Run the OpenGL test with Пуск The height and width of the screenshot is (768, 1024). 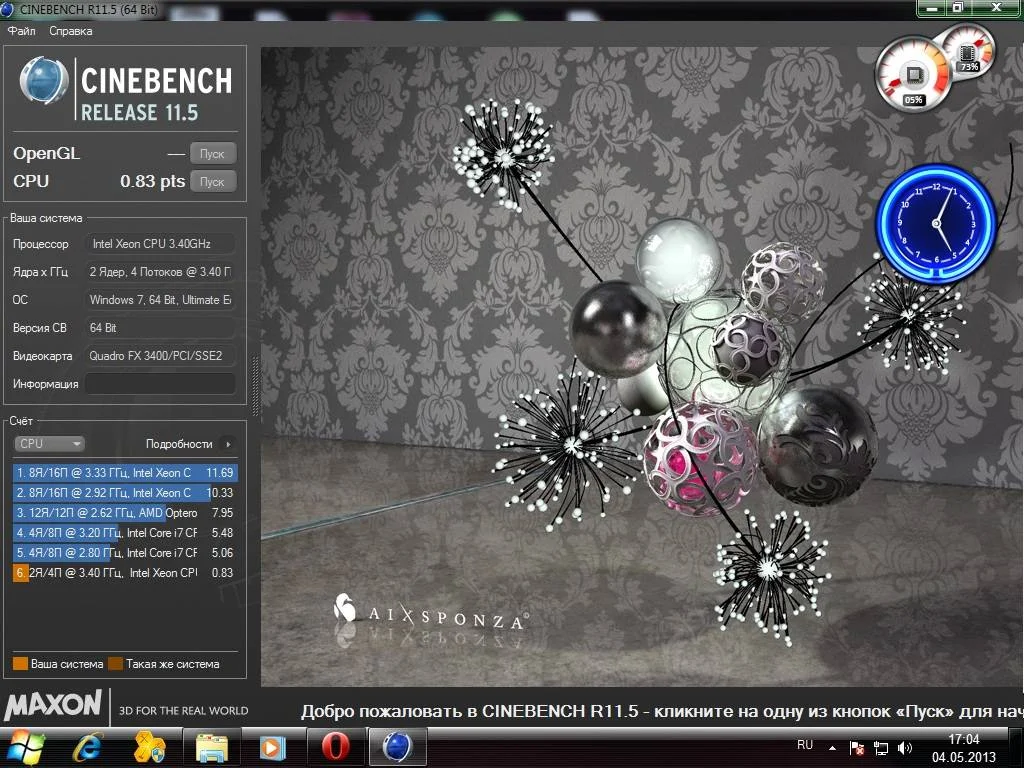click(x=212, y=153)
